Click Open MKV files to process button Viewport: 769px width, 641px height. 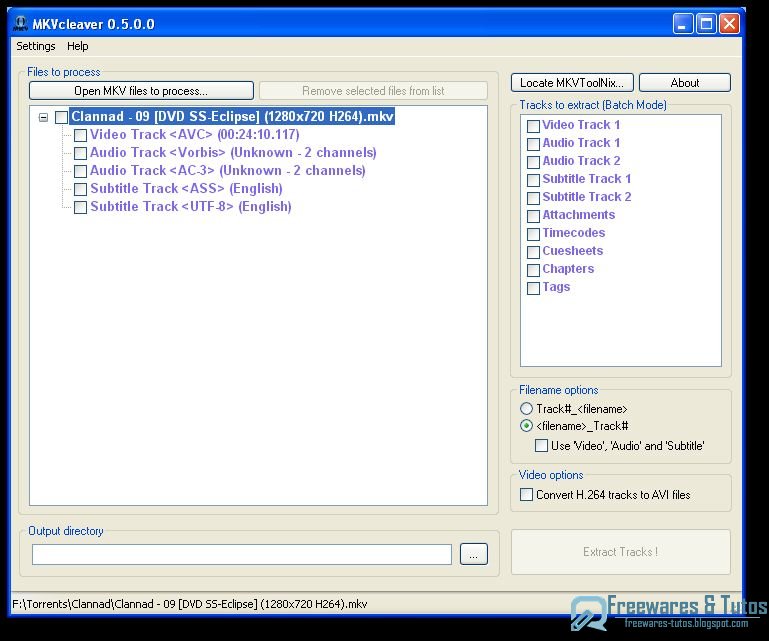pos(141,91)
